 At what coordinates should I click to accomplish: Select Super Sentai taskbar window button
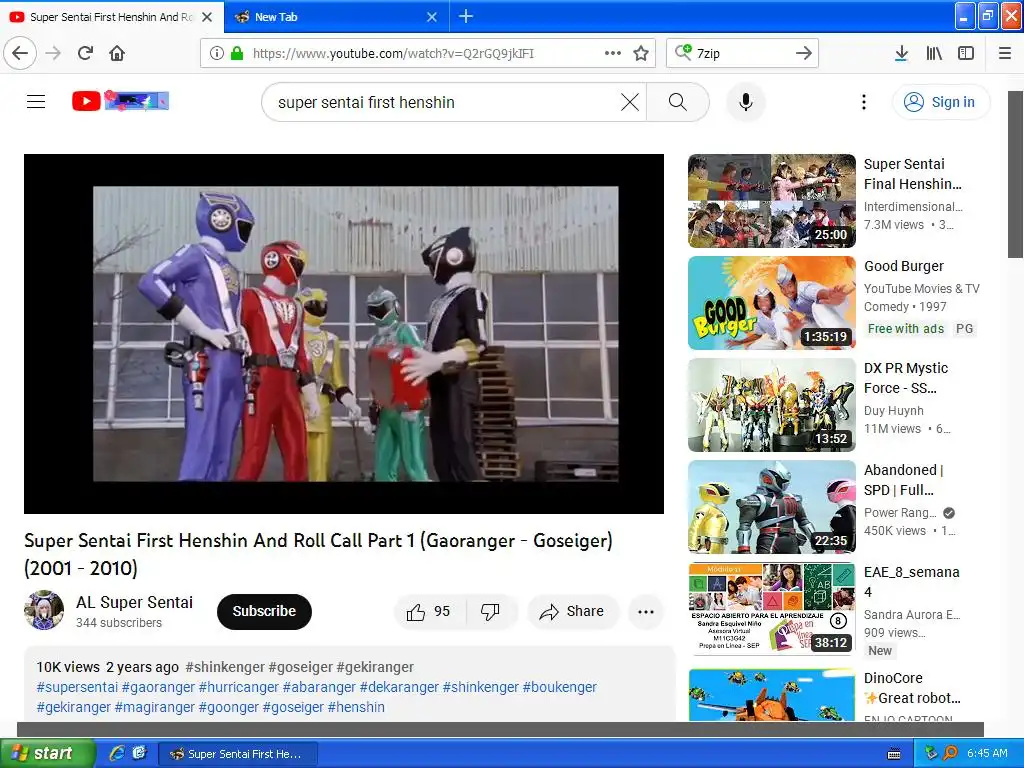pos(238,754)
